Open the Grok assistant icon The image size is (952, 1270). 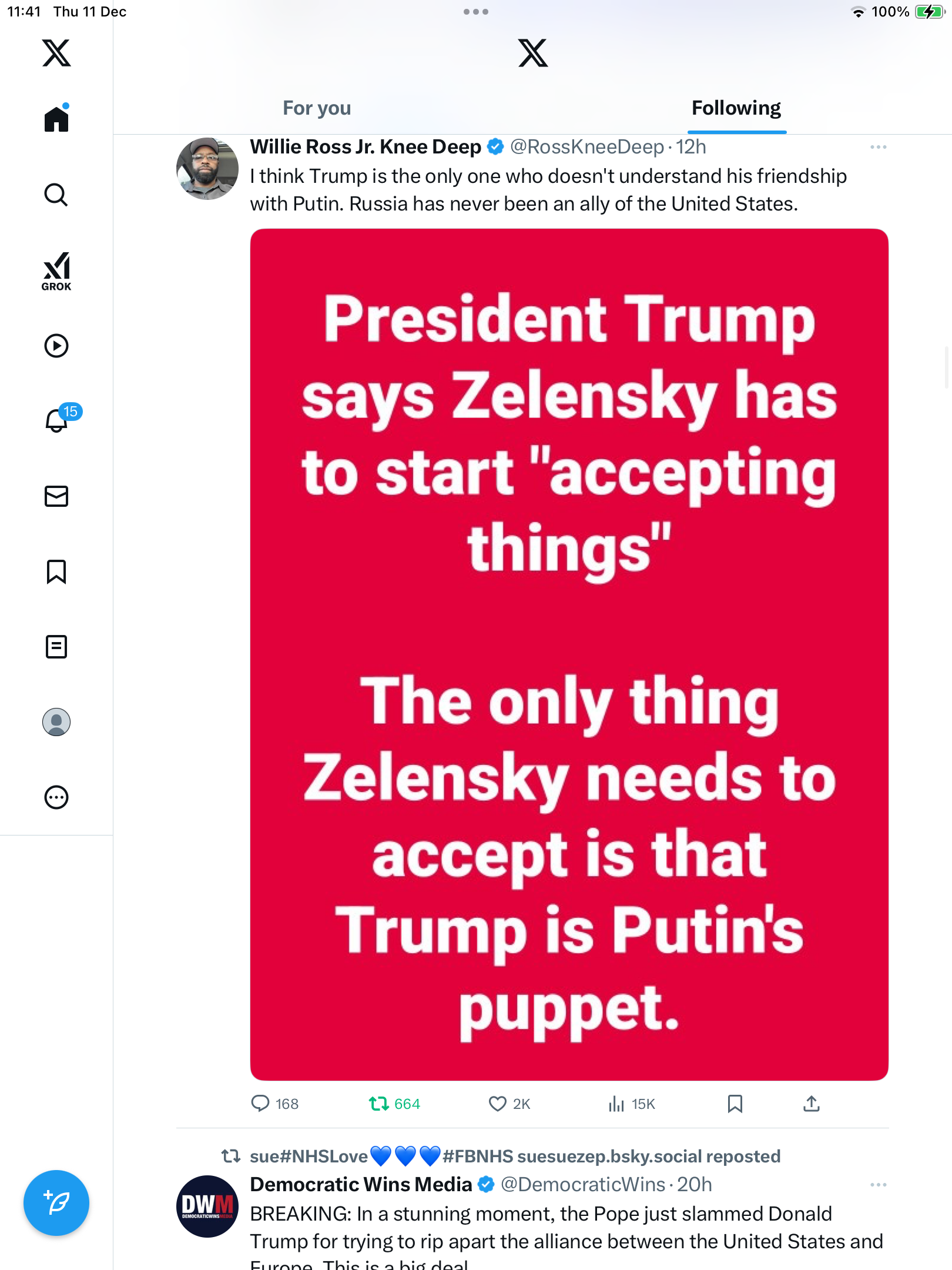(56, 271)
